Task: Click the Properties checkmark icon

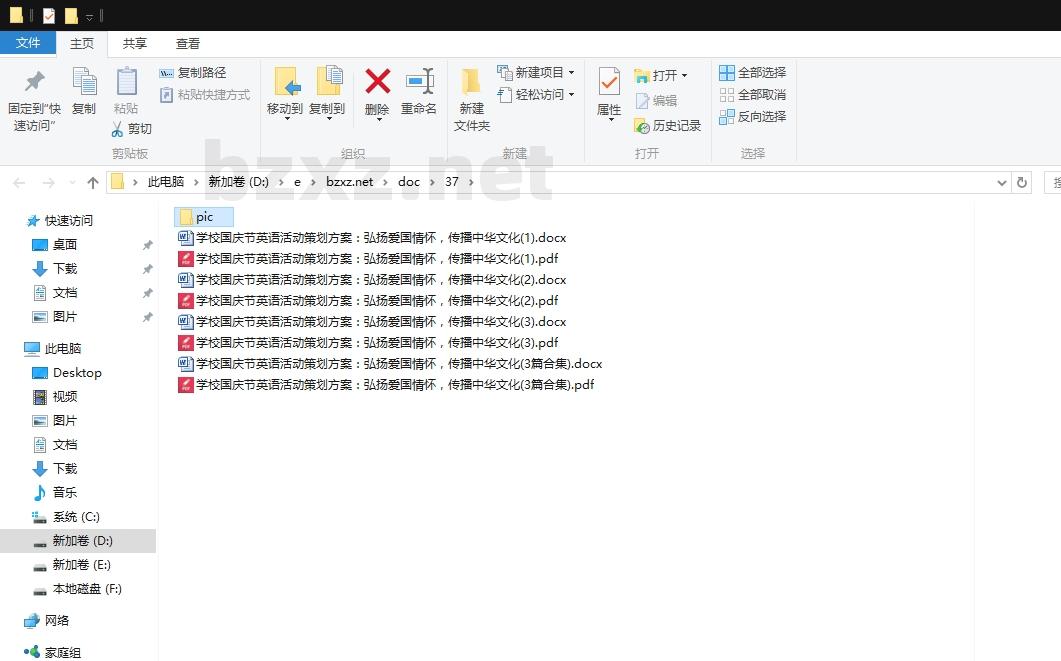Action: click(609, 82)
